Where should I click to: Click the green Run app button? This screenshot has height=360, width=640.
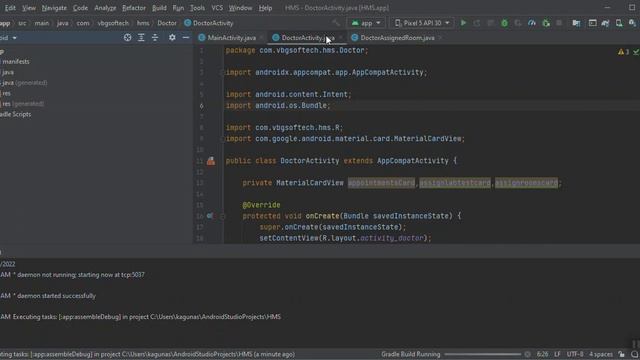pos(463,23)
